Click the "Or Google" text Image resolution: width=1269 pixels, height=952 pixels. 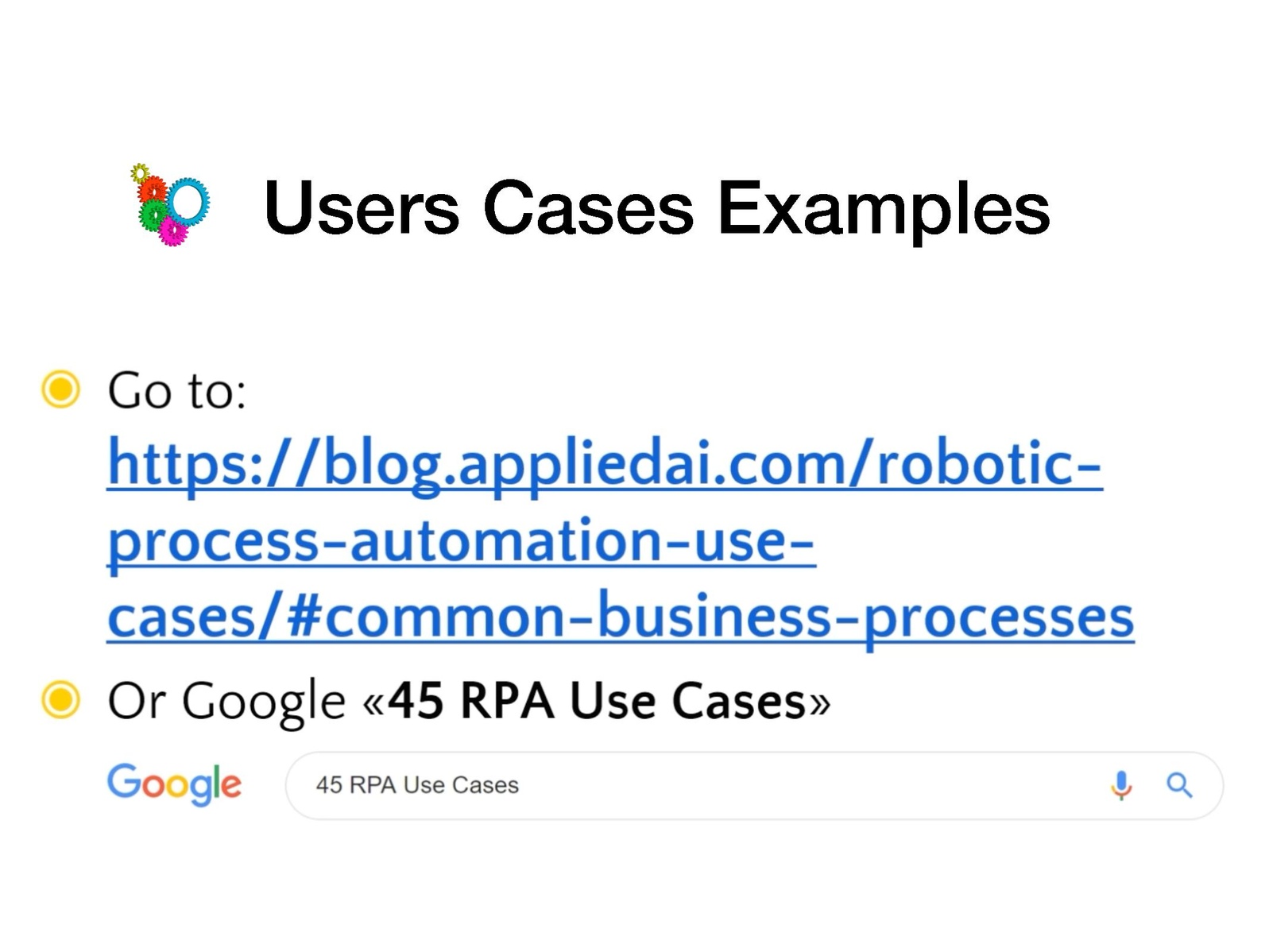(x=226, y=701)
